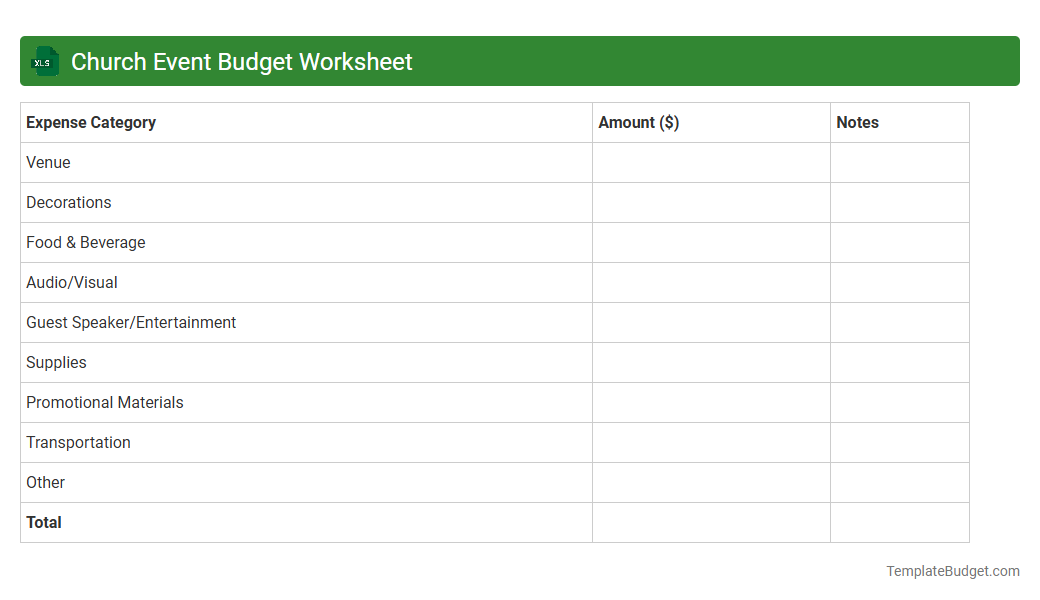
Task: Click the Amount cell for Venue
Action: coord(710,162)
